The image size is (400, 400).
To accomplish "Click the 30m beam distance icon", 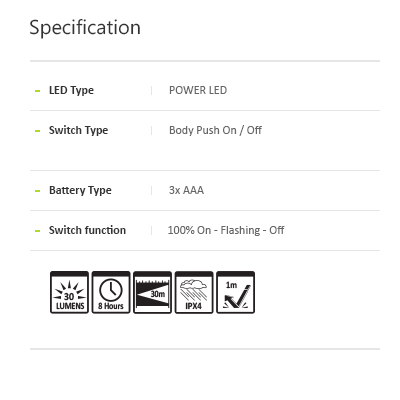I will (152, 292).
